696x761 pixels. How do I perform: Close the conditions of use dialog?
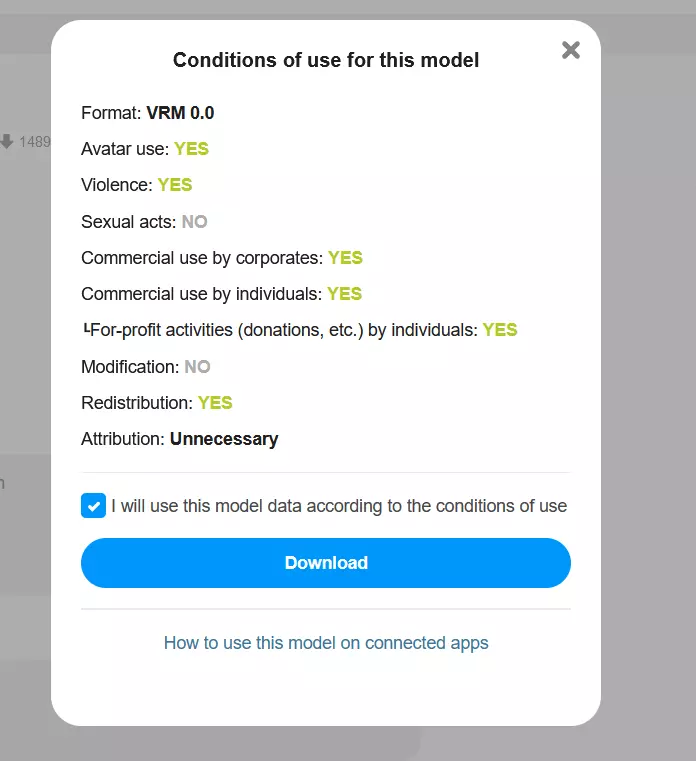(x=571, y=50)
